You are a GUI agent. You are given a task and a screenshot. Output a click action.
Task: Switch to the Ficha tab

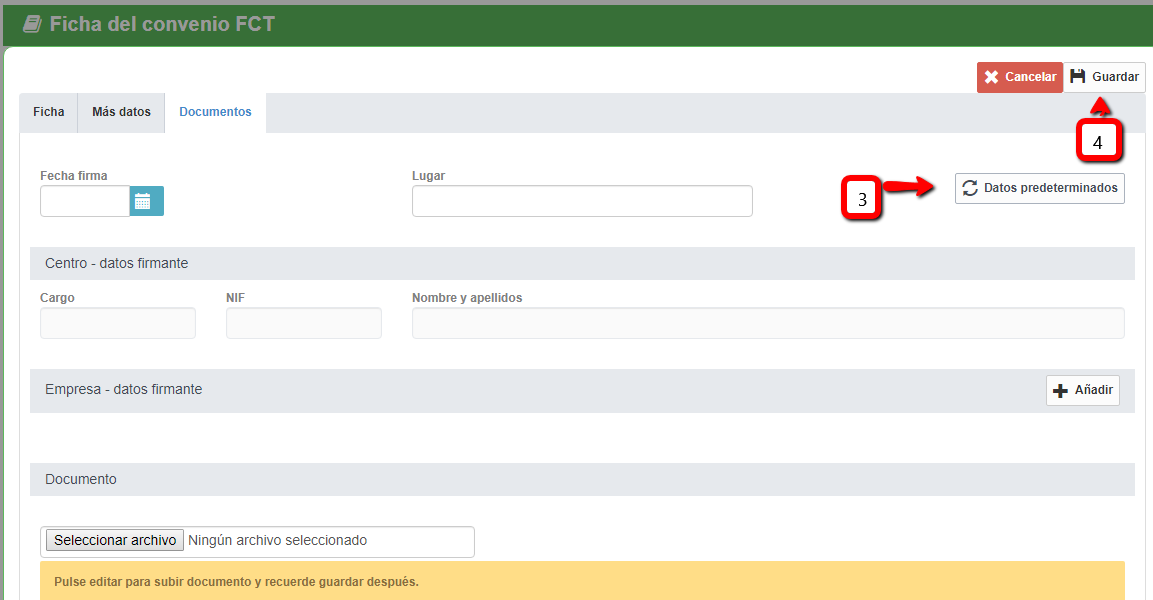[x=48, y=112]
